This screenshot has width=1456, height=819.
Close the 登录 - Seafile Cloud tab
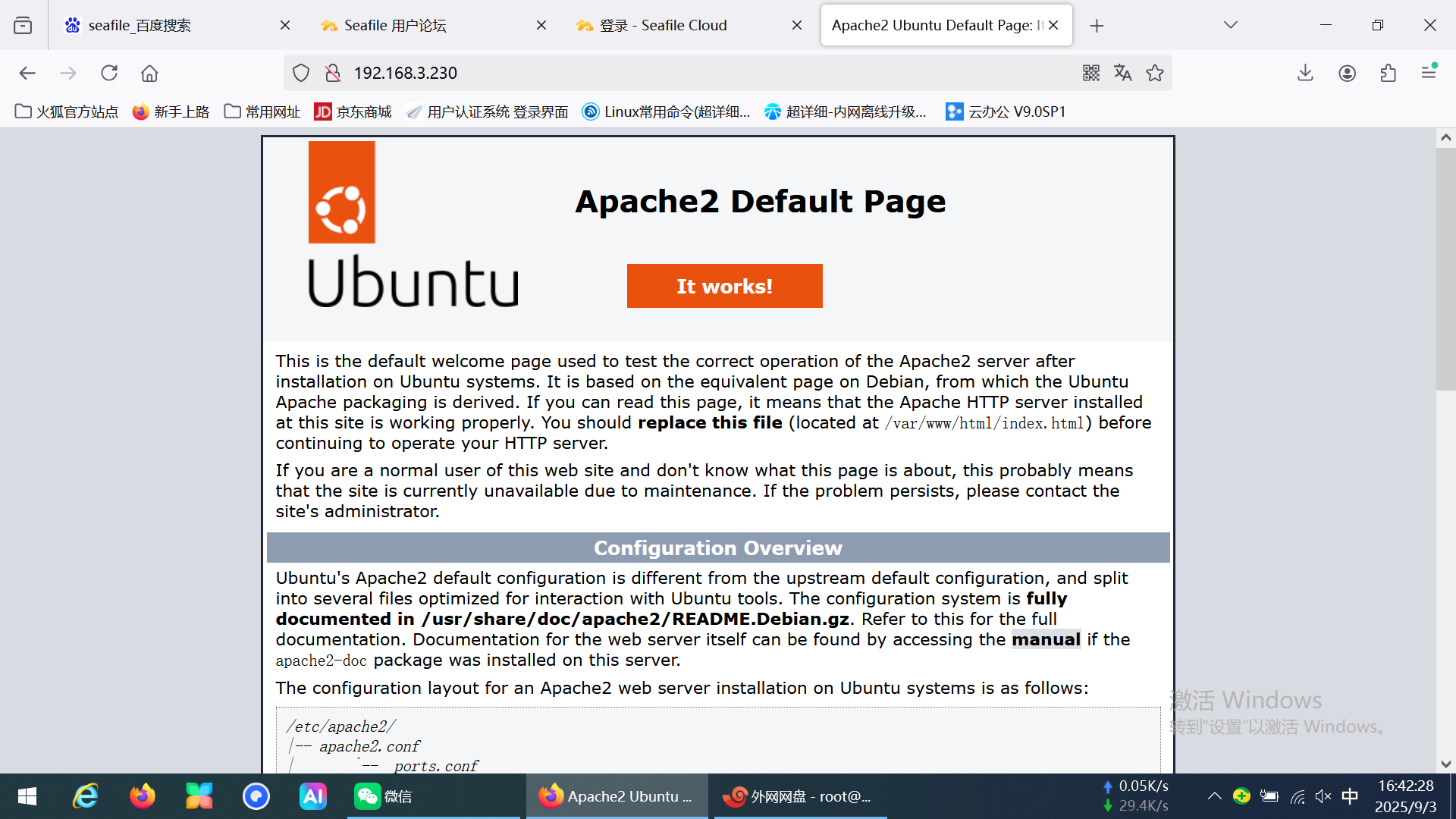tap(797, 25)
